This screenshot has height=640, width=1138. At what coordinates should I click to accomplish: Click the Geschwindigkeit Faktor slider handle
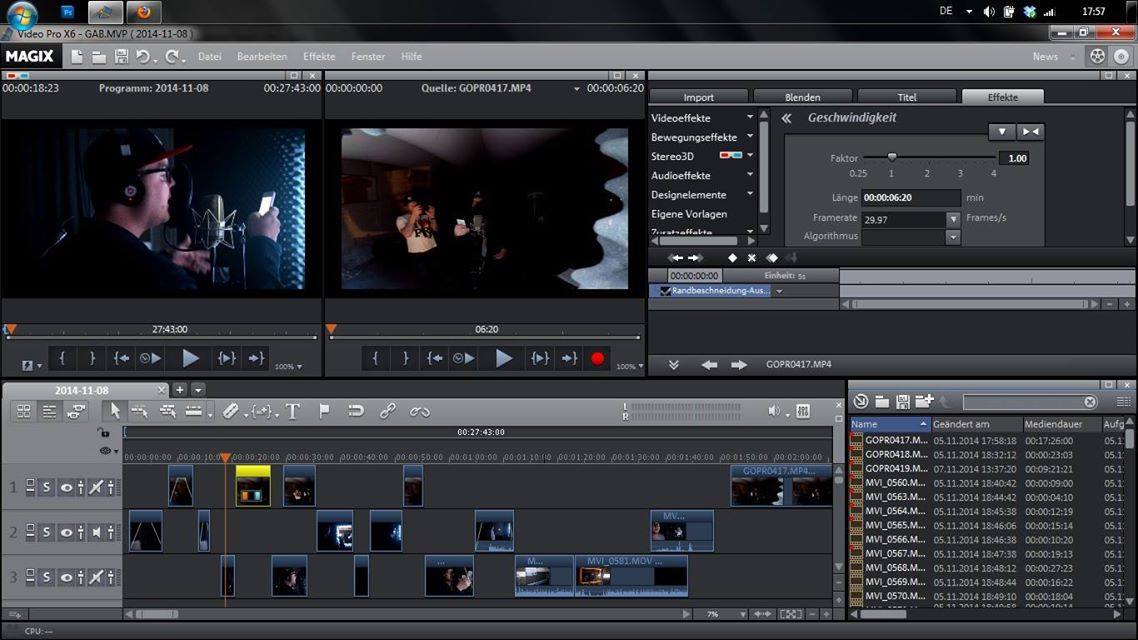pyautogui.click(x=891, y=157)
